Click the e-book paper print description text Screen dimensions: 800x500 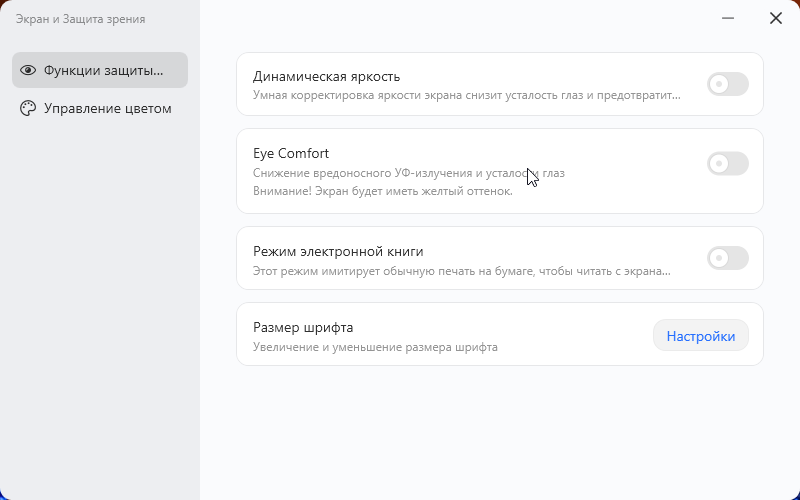coord(461,270)
